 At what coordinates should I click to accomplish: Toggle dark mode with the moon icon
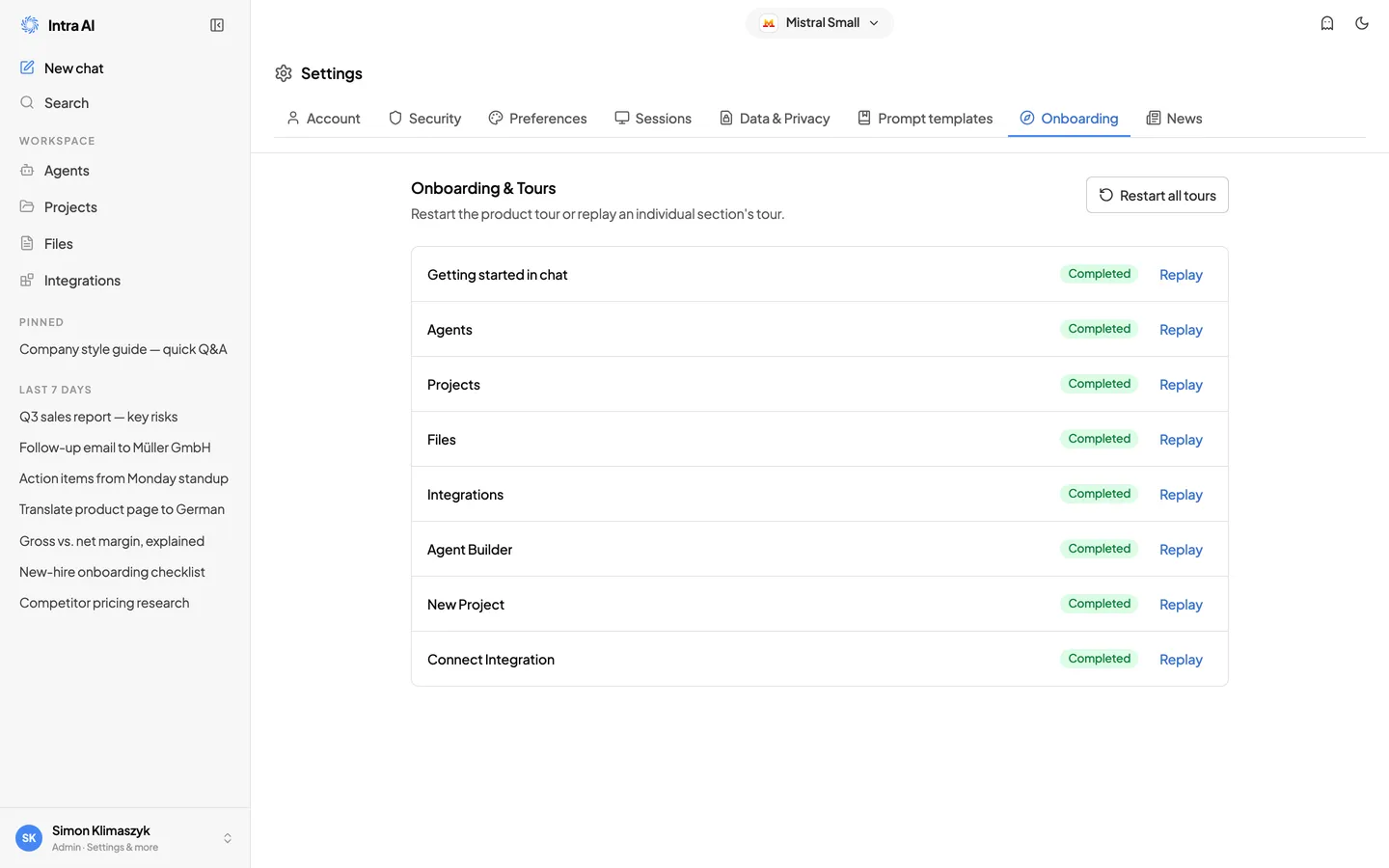click(x=1362, y=23)
